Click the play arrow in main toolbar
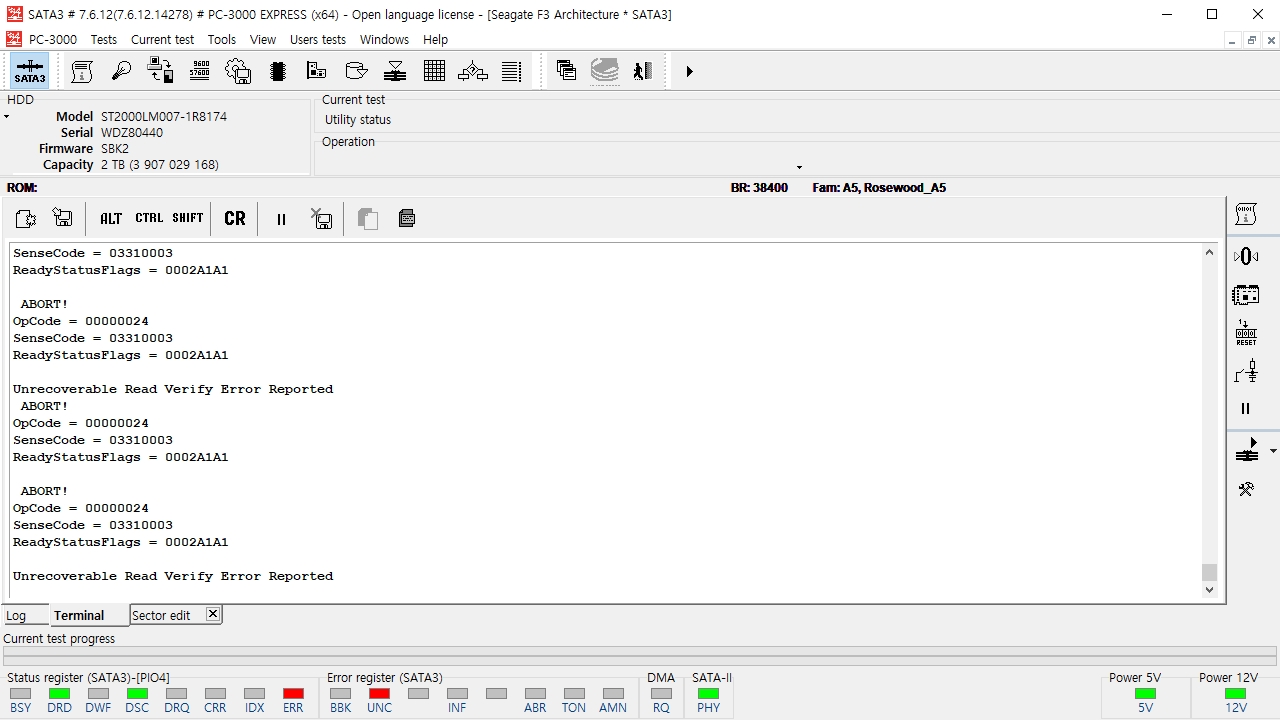The height and width of the screenshot is (720, 1280). (x=689, y=72)
